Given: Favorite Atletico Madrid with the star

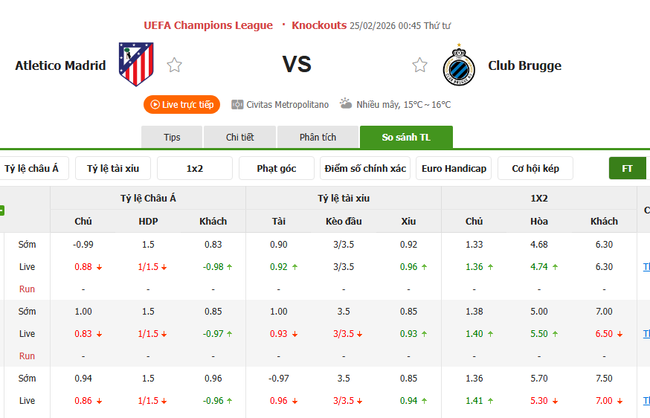Looking at the screenshot, I should click(175, 65).
